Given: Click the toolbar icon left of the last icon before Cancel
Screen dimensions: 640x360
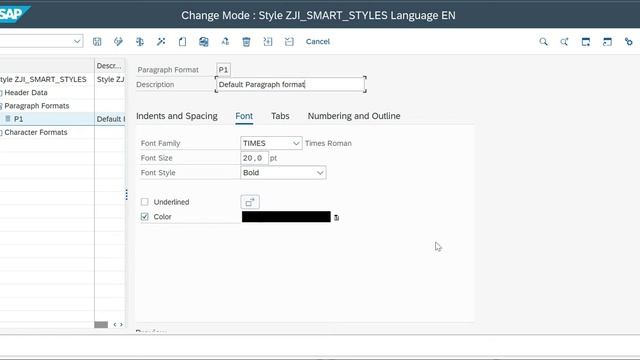Looking at the screenshot, I should pyautogui.click(x=268, y=42).
